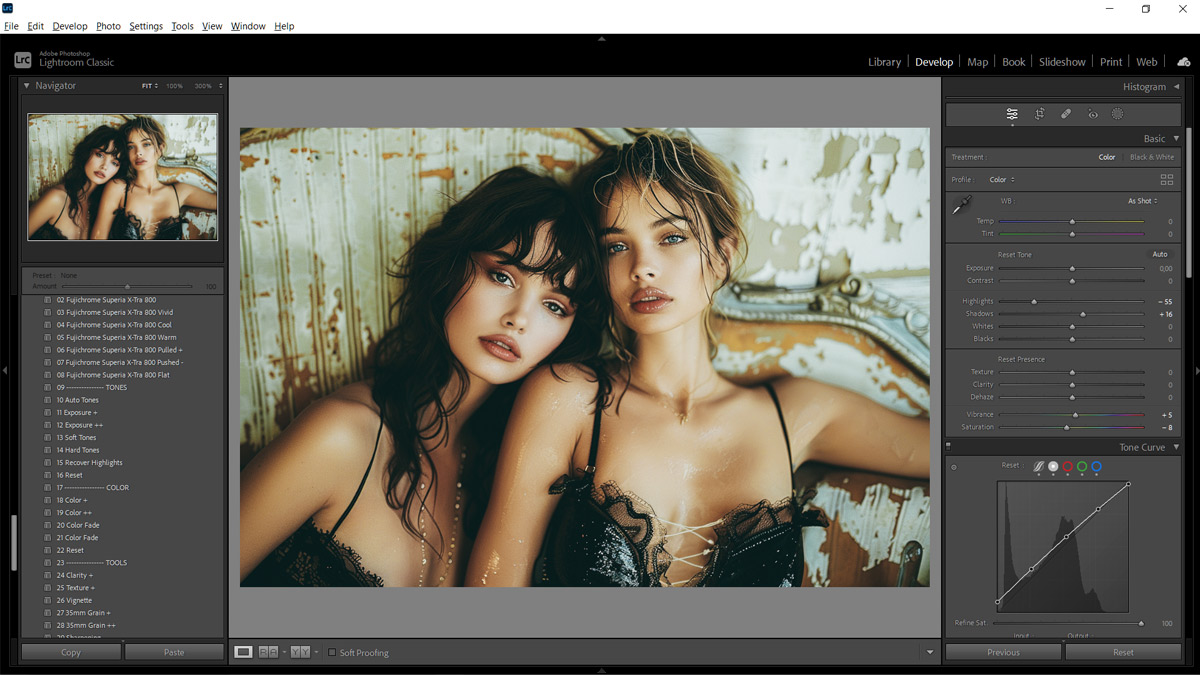Image resolution: width=1200 pixels, height=675 pixels.
Task: Open the WB As Shot dropdown
Action: click(x=1140, y=200)
